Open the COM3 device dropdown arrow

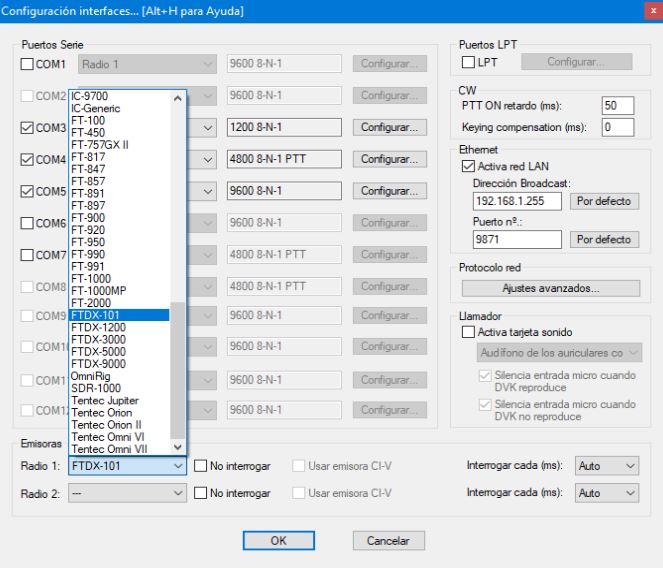[208, 128]
